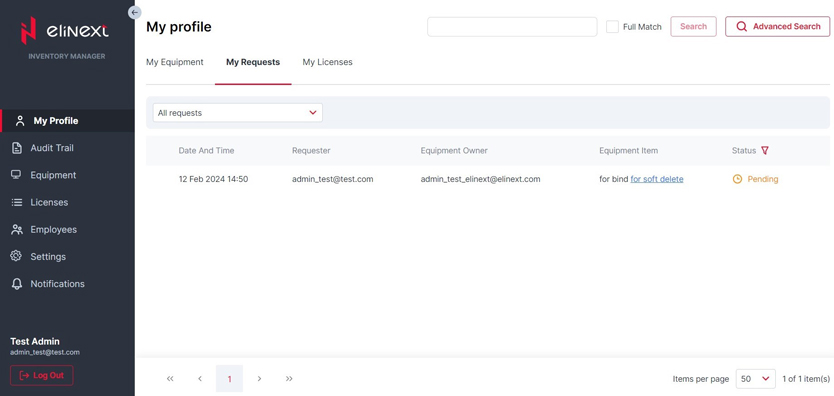
Task: Click the Status column filter icon
Action: [x=765, y=150]
